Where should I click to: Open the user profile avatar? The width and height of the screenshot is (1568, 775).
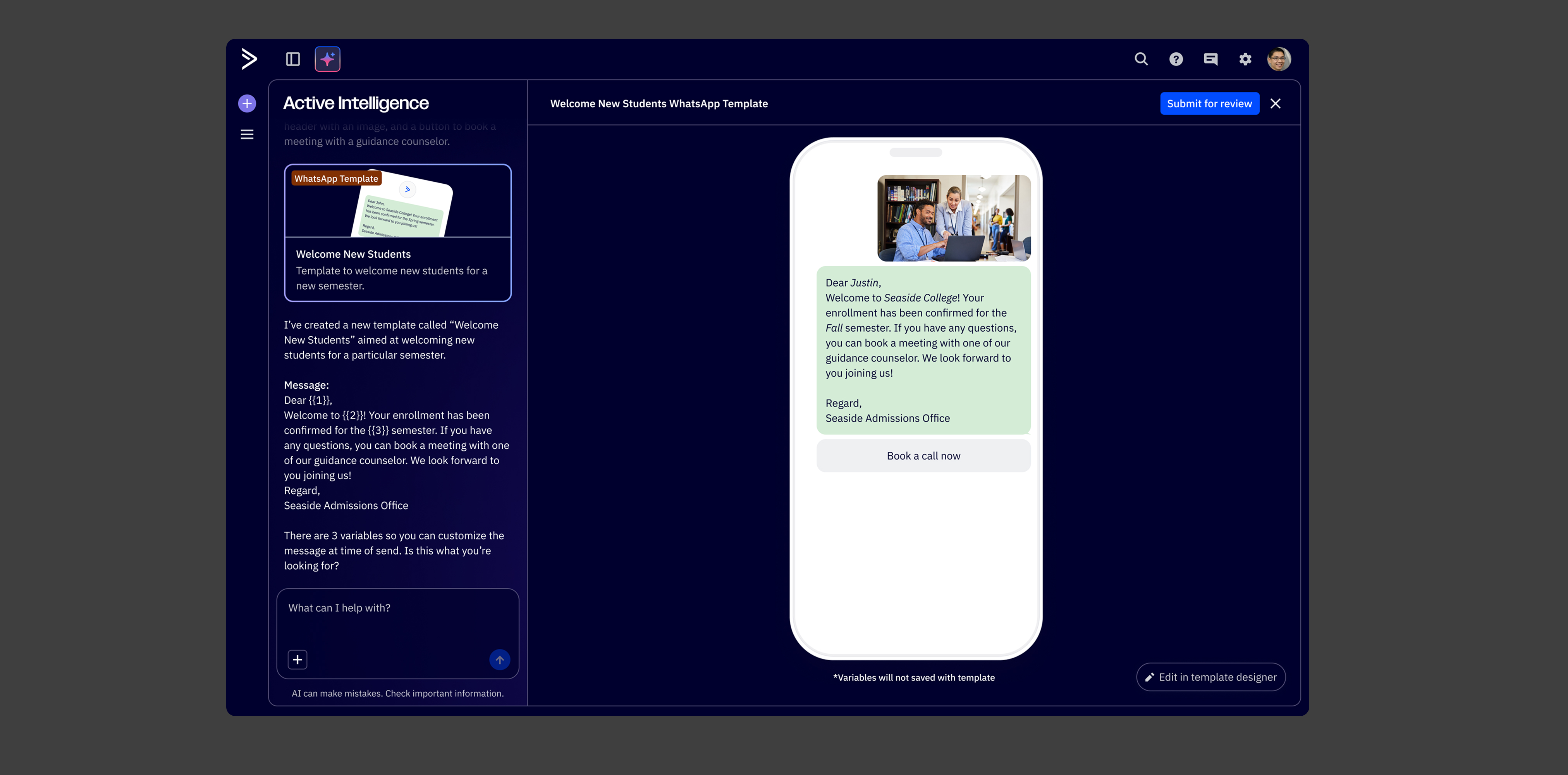click(1279, 59)
